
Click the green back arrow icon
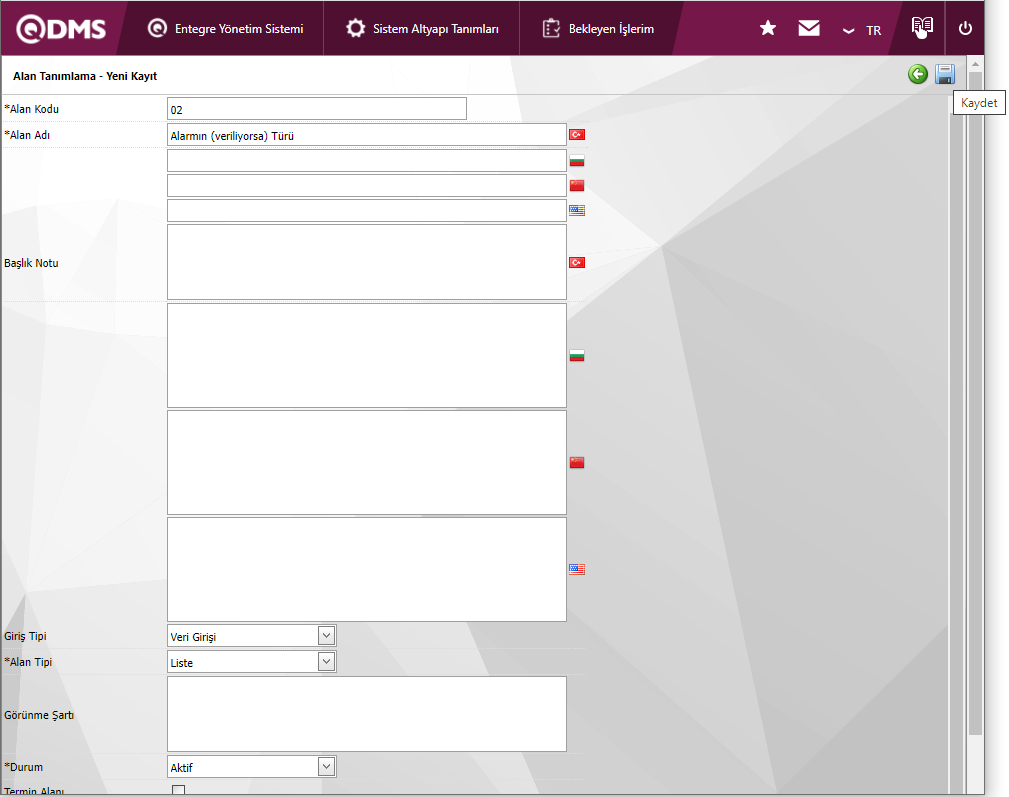pos(918,74)
